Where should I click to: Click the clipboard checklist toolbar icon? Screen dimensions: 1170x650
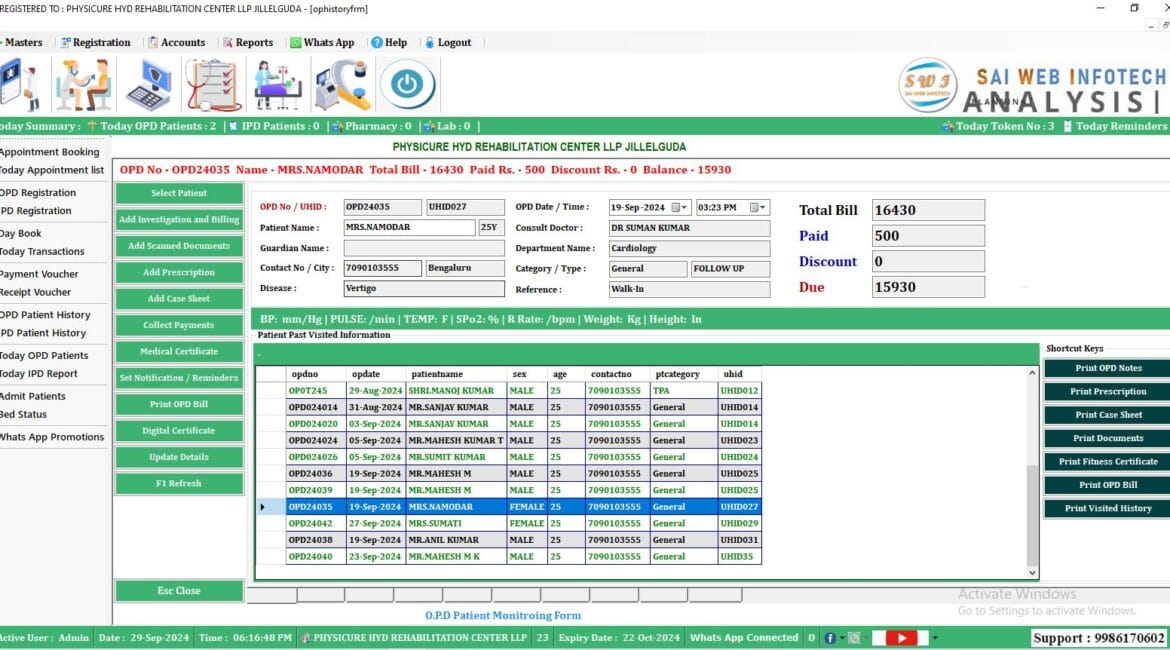210,85
